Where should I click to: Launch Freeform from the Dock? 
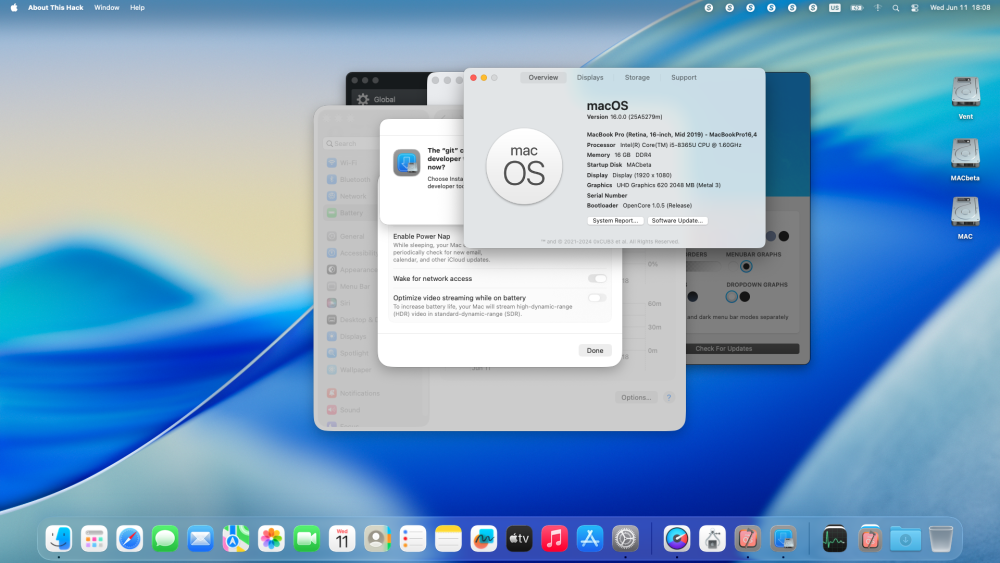click(x=483, y=539)
